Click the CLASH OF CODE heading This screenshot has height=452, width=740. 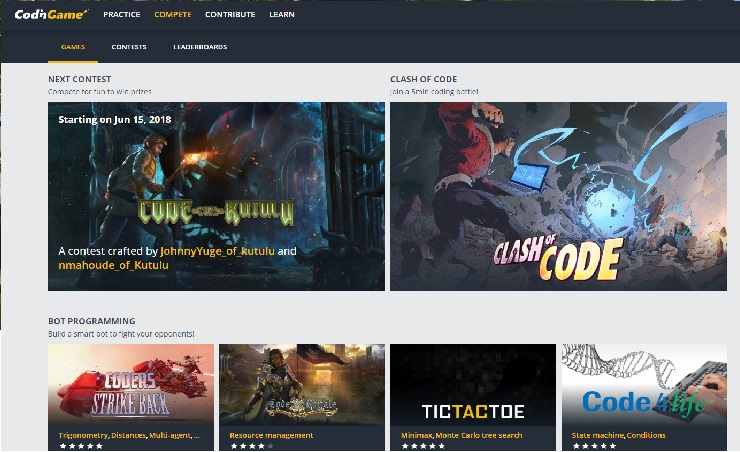coord(423,79)
